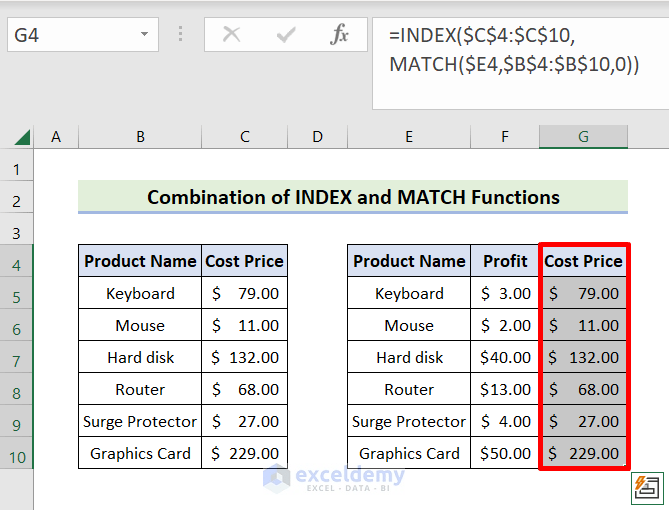Viewport: 669px width, 510px height.
Task: Click the Name Box showing G4
Action: tap(83, 35)
